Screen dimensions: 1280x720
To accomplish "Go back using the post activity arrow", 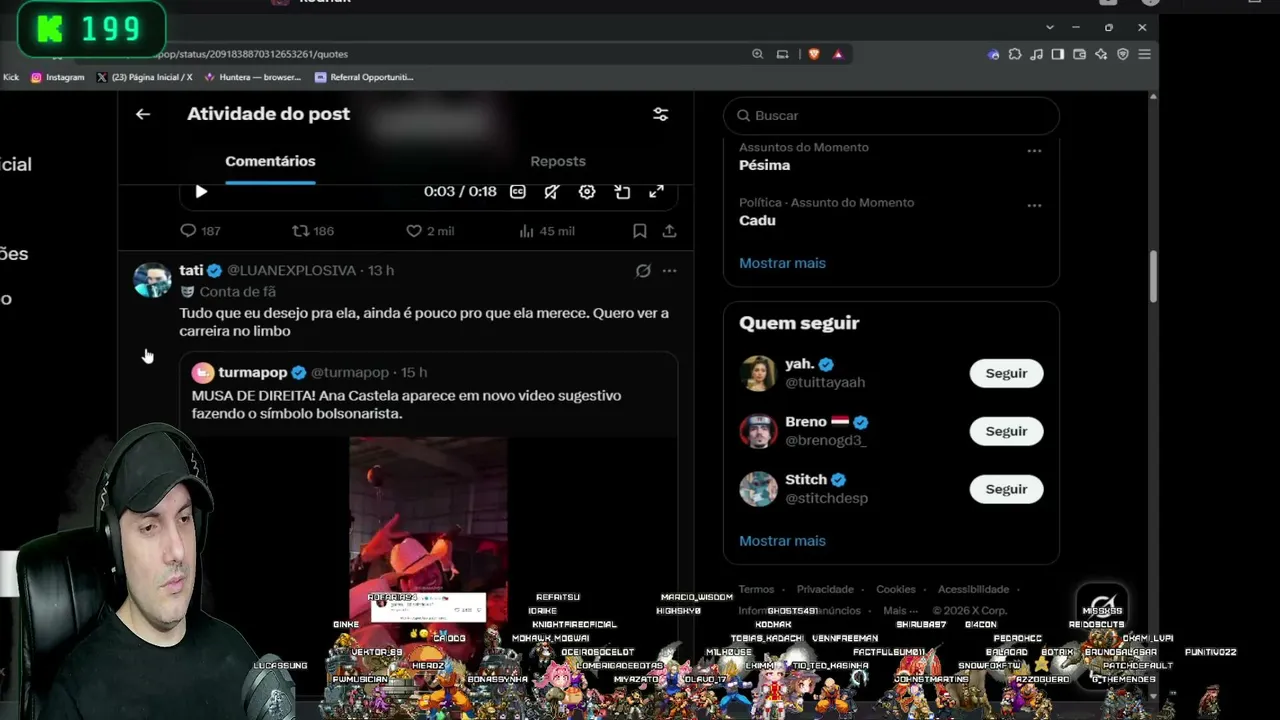I will 143,114.
